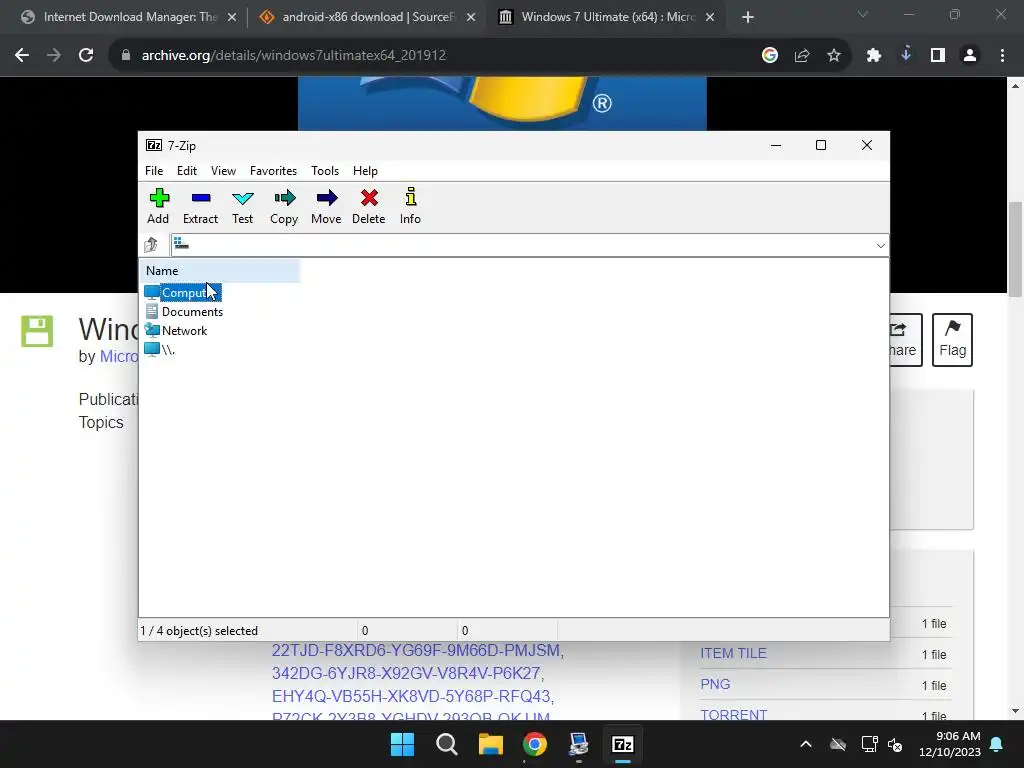This screenshot has width=1024, height=768.
Task: Reload the archive.org page
Action: [86, 56]
